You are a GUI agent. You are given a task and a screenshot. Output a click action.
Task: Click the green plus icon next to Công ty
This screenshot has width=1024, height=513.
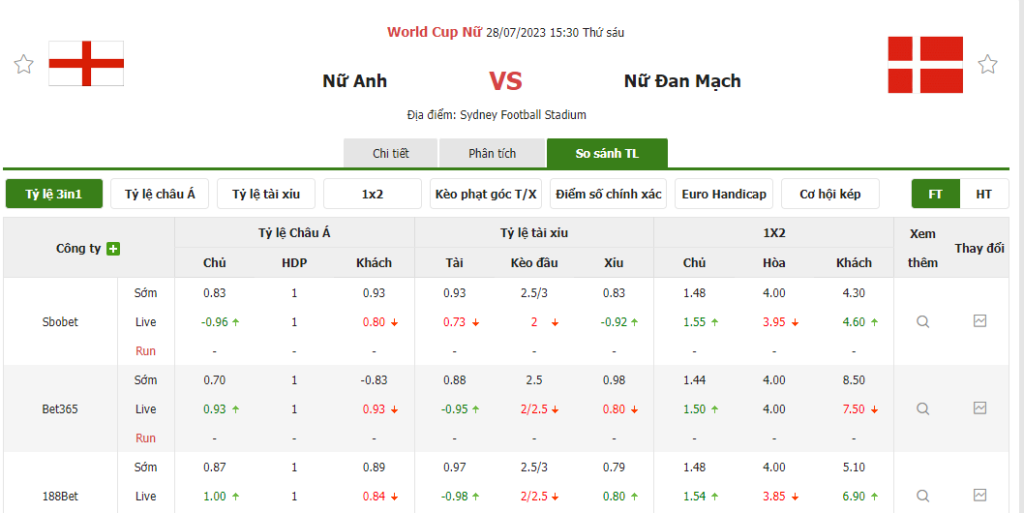[113, 248]
